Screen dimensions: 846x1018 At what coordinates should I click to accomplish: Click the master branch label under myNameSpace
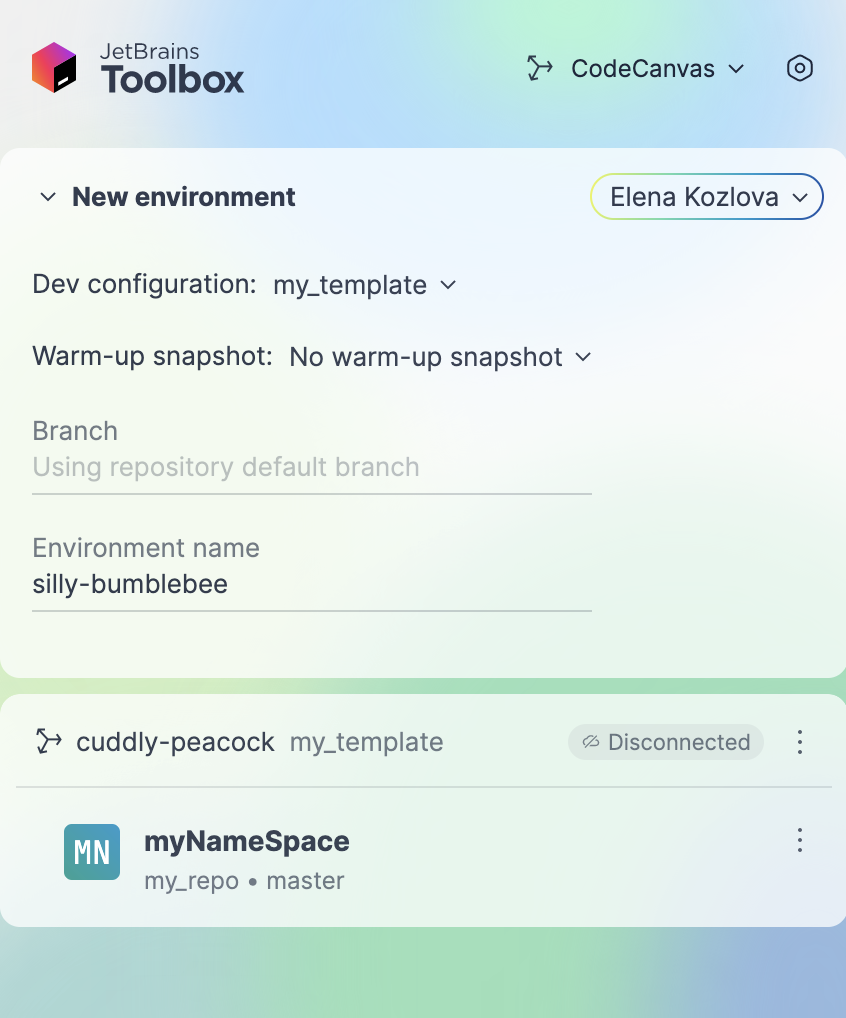coord(306,881)
